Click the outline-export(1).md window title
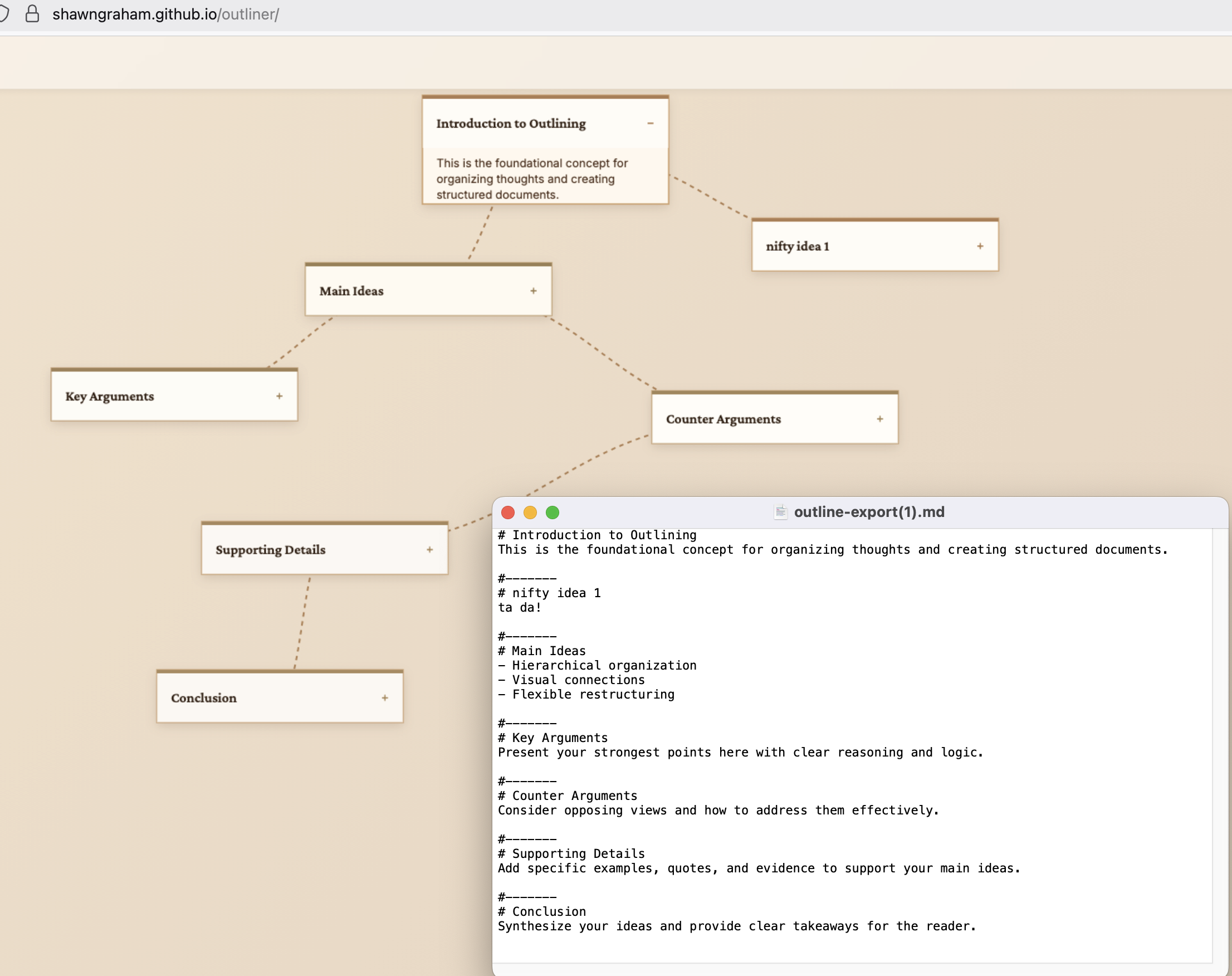Image resolution: width=1232 pixels, height=976 pixels. (x=869, y=512)
